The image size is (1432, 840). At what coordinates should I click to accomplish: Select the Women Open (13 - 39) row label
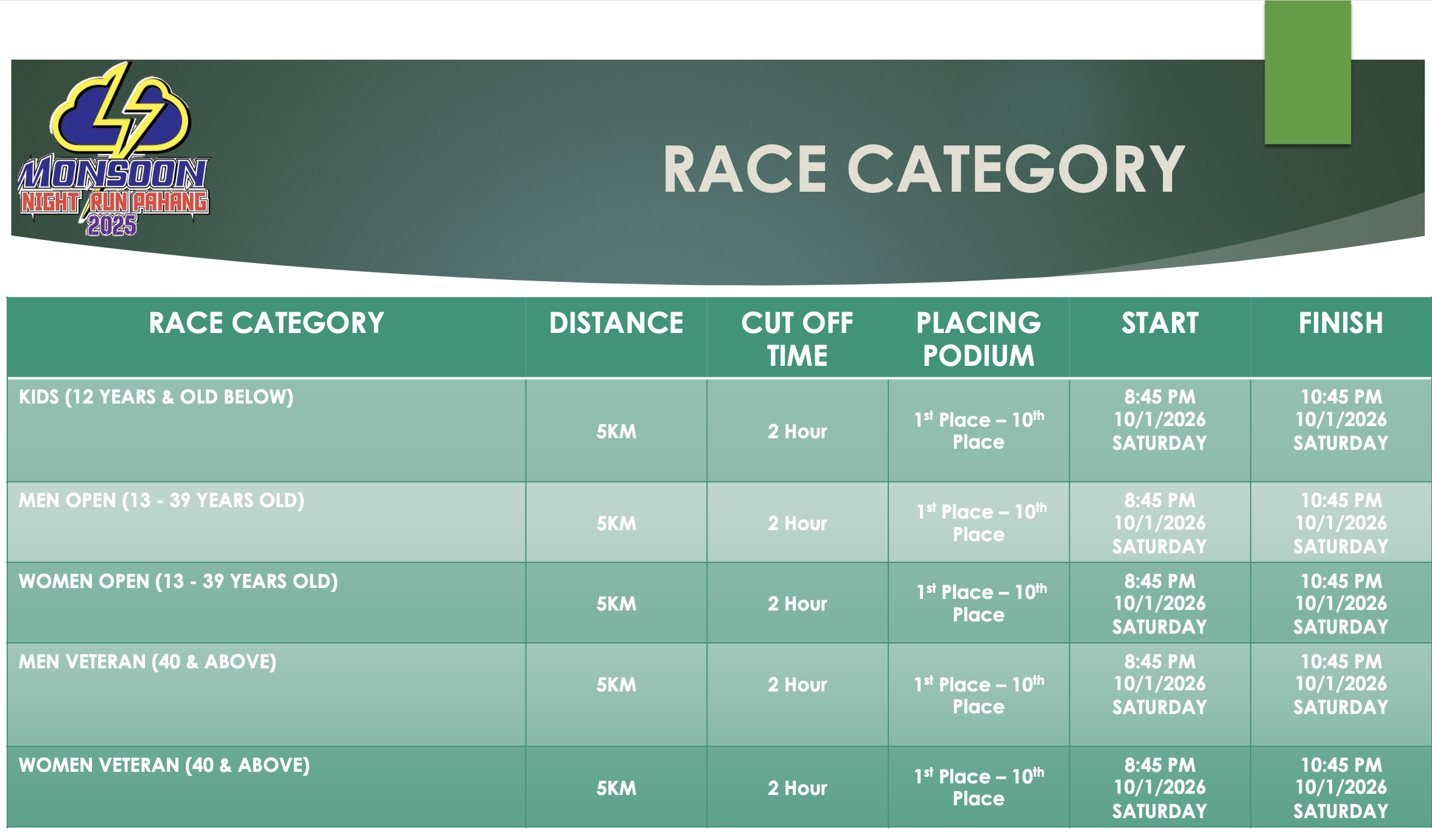click(178, 581)
